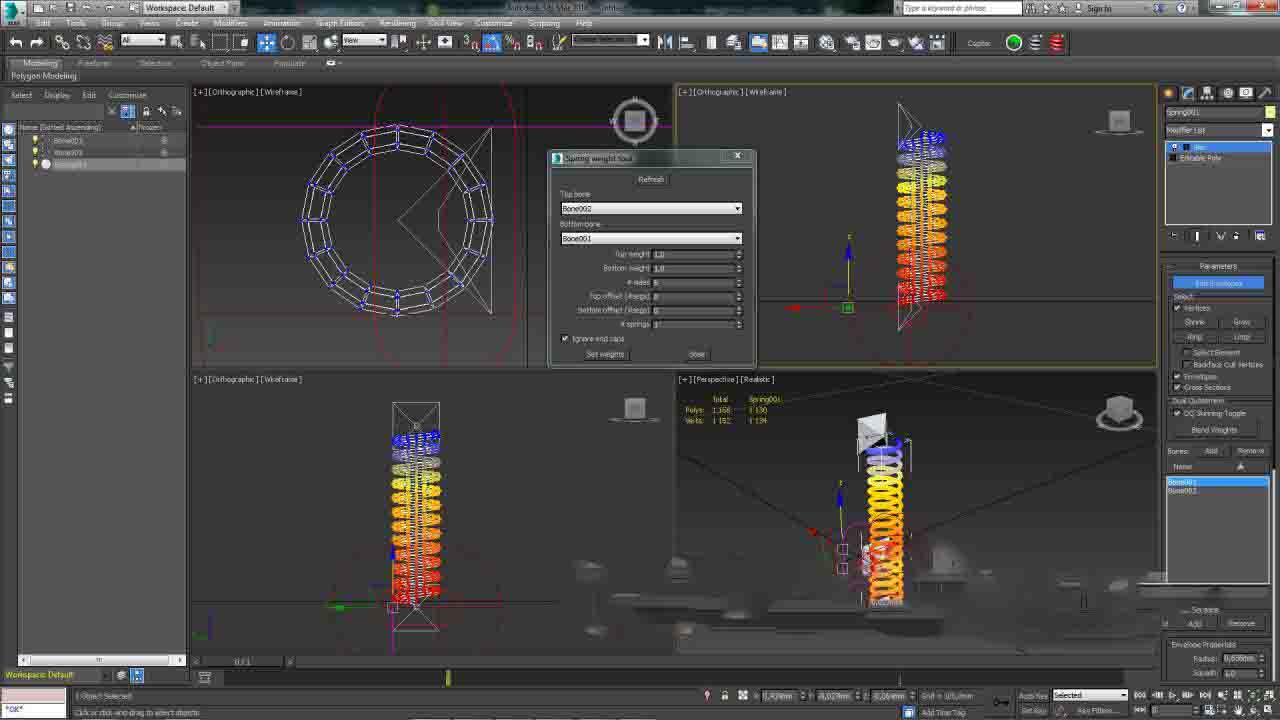Screen dimensions: 1280x720
Task: Click the Undo arrow in main toolbar
Action: point(15,42)
